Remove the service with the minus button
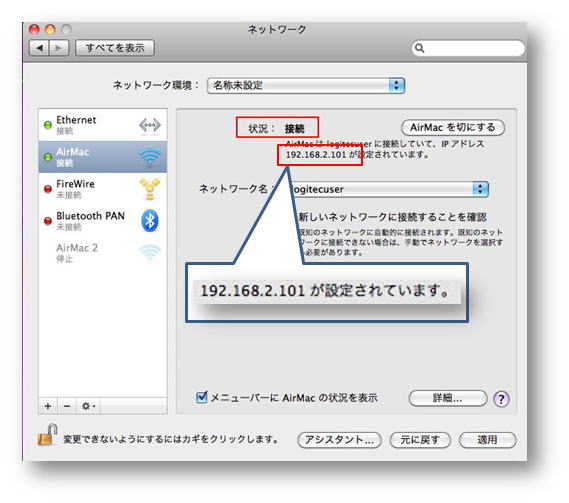 [67, 406]
